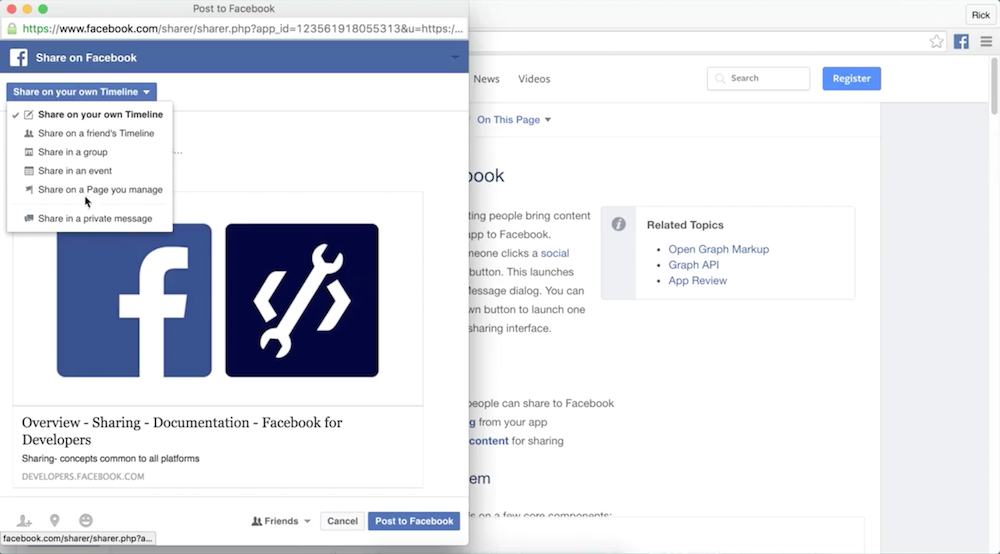Bookmark page with star icon
The height and width of the screenshot is (554, 1000).
936,42
